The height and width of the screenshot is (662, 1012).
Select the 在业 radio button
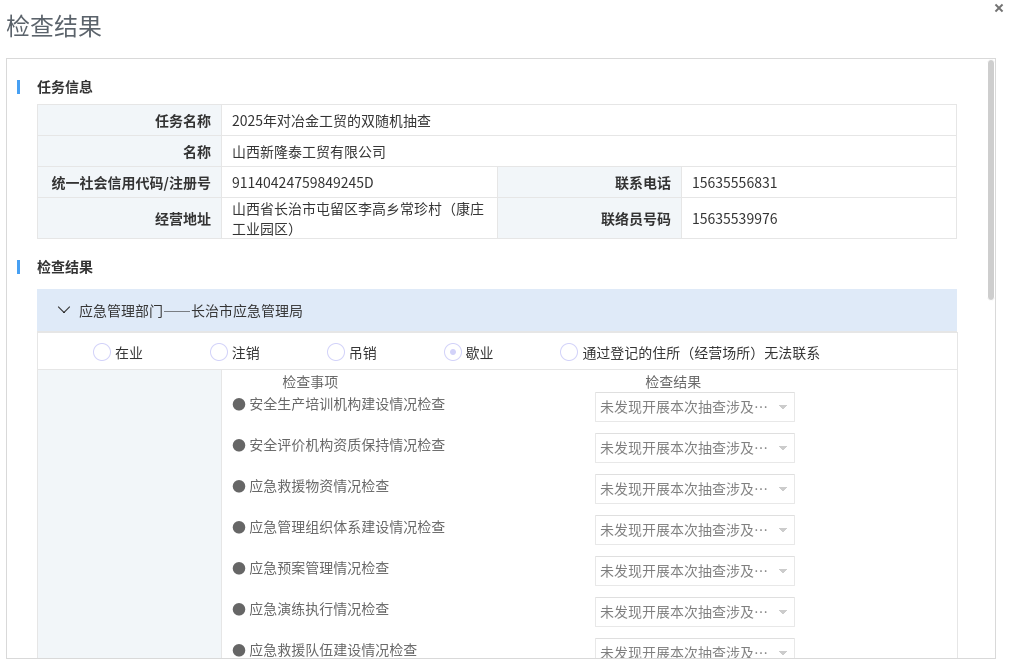(102, 352)
